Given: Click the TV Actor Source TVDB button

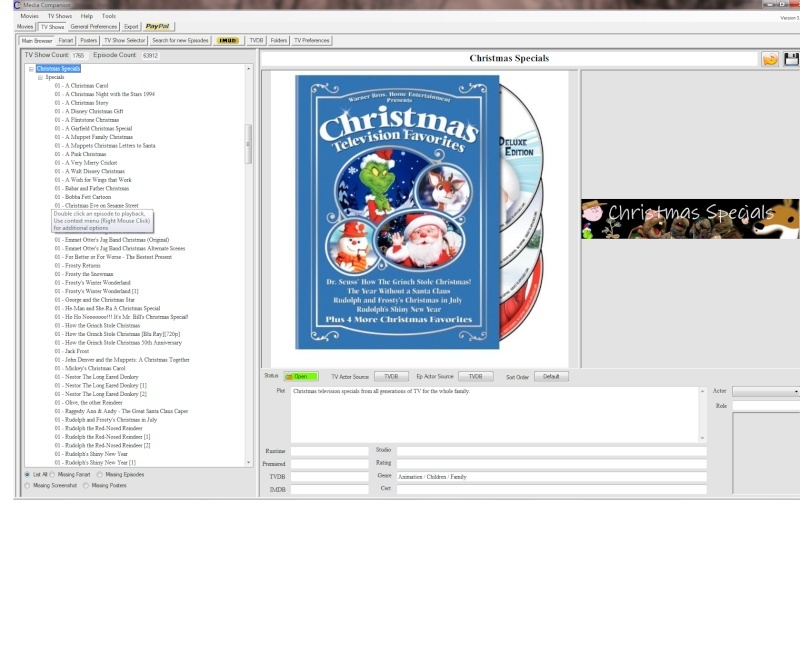Looking at the screenshot, I should 391,377.
